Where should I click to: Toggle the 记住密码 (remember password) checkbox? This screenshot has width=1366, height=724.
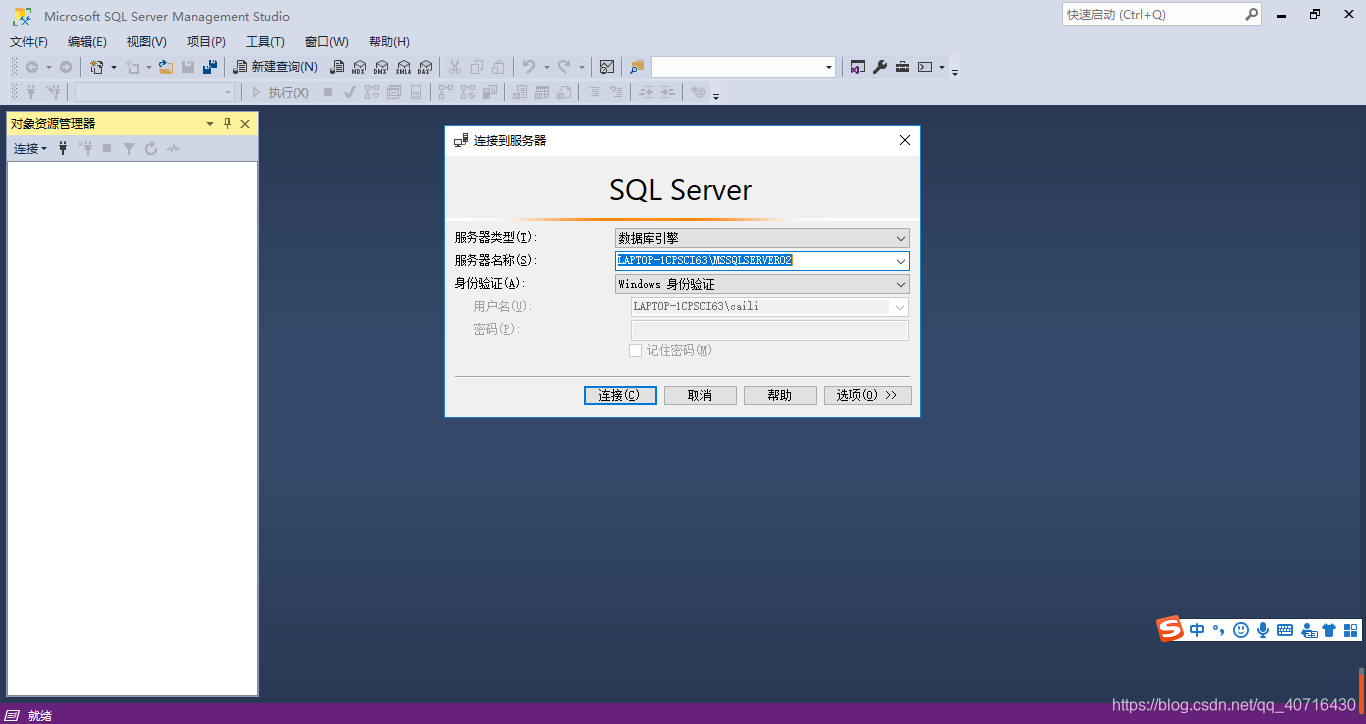pyautogui.click(x=635, y=350)
